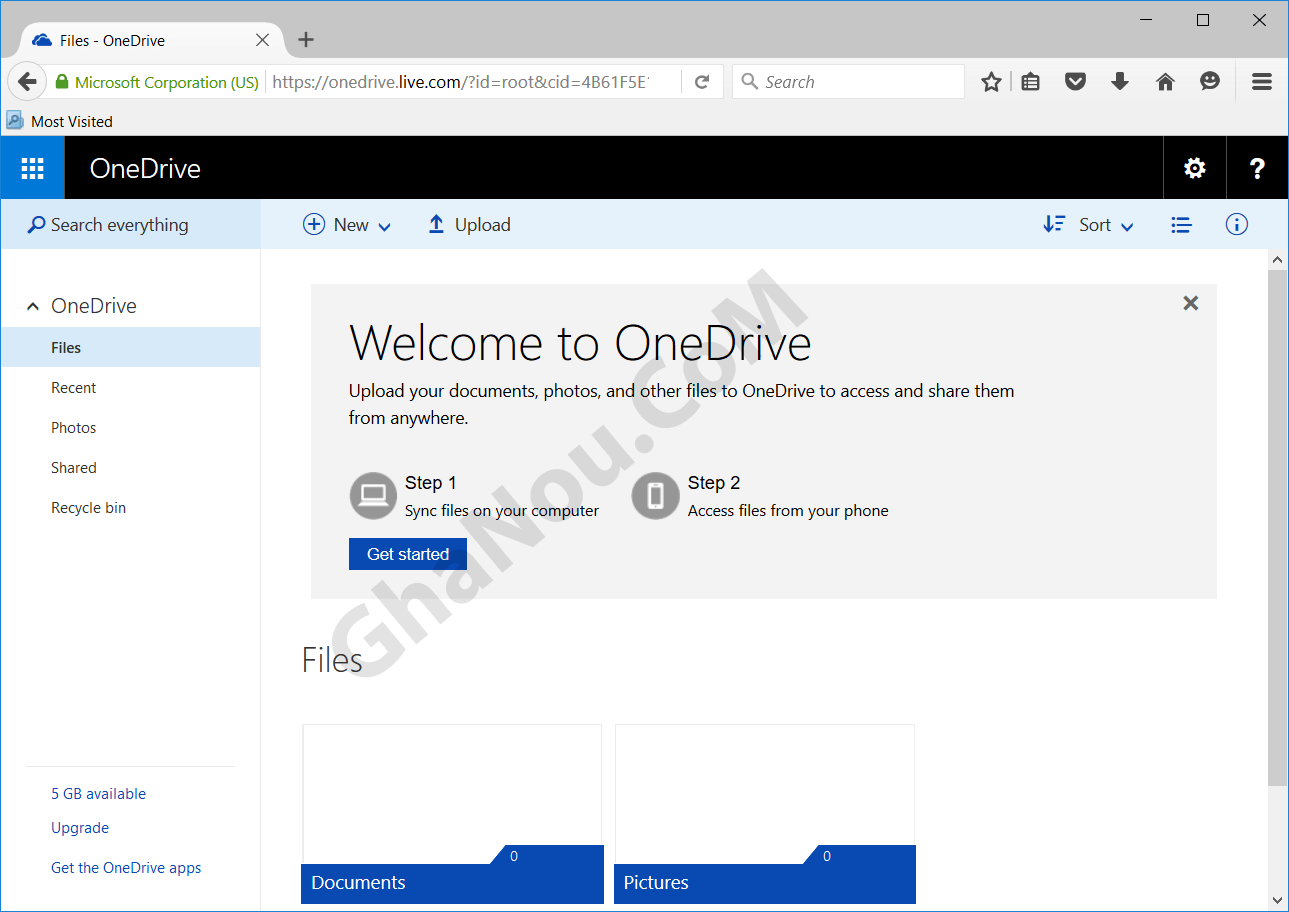Click the New plus circle icon
Screen dimensions: 1289x912
314,224
